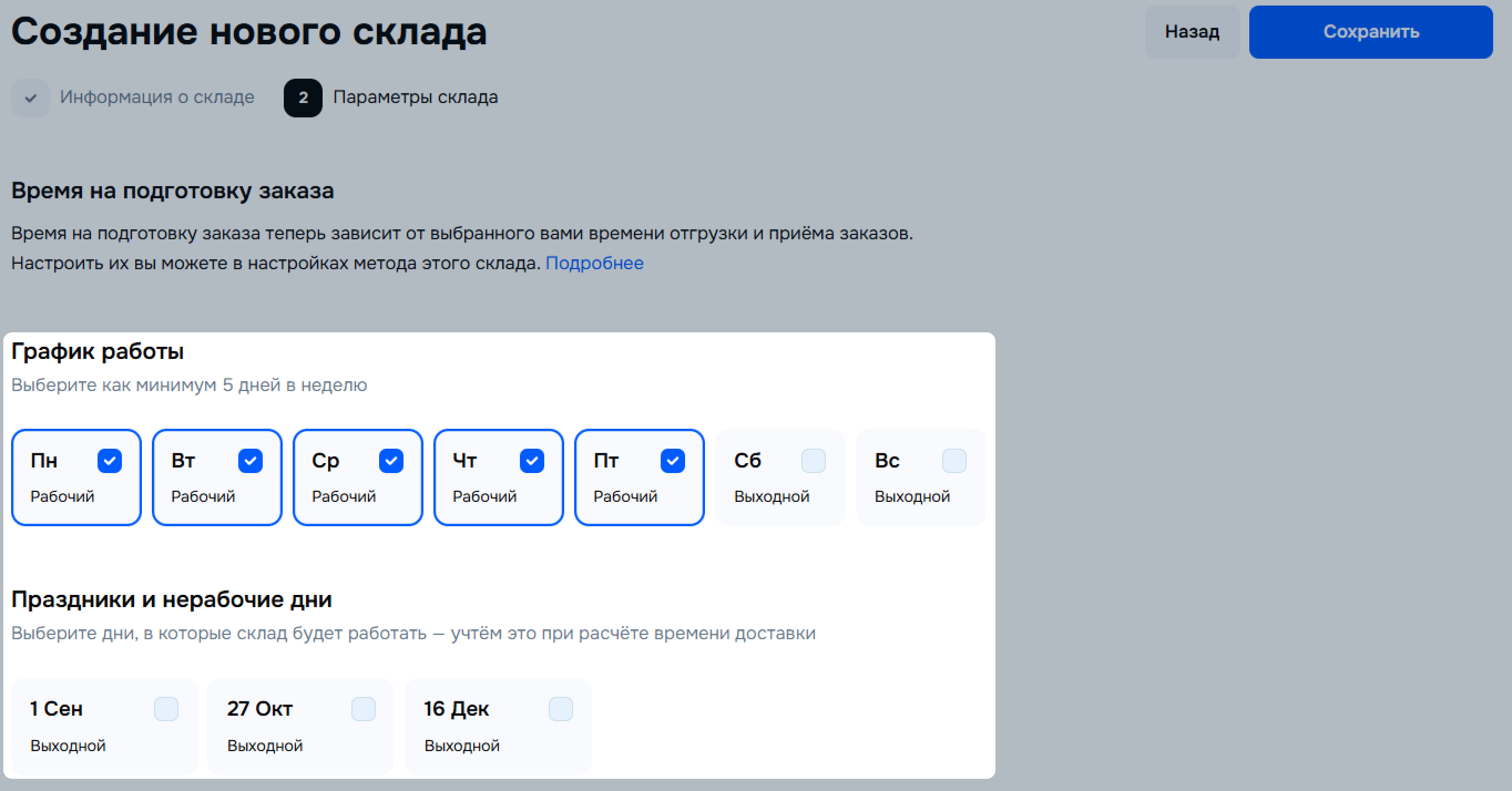Click the Пн day name
This screenshot has height=791, width=1512.
44,461
